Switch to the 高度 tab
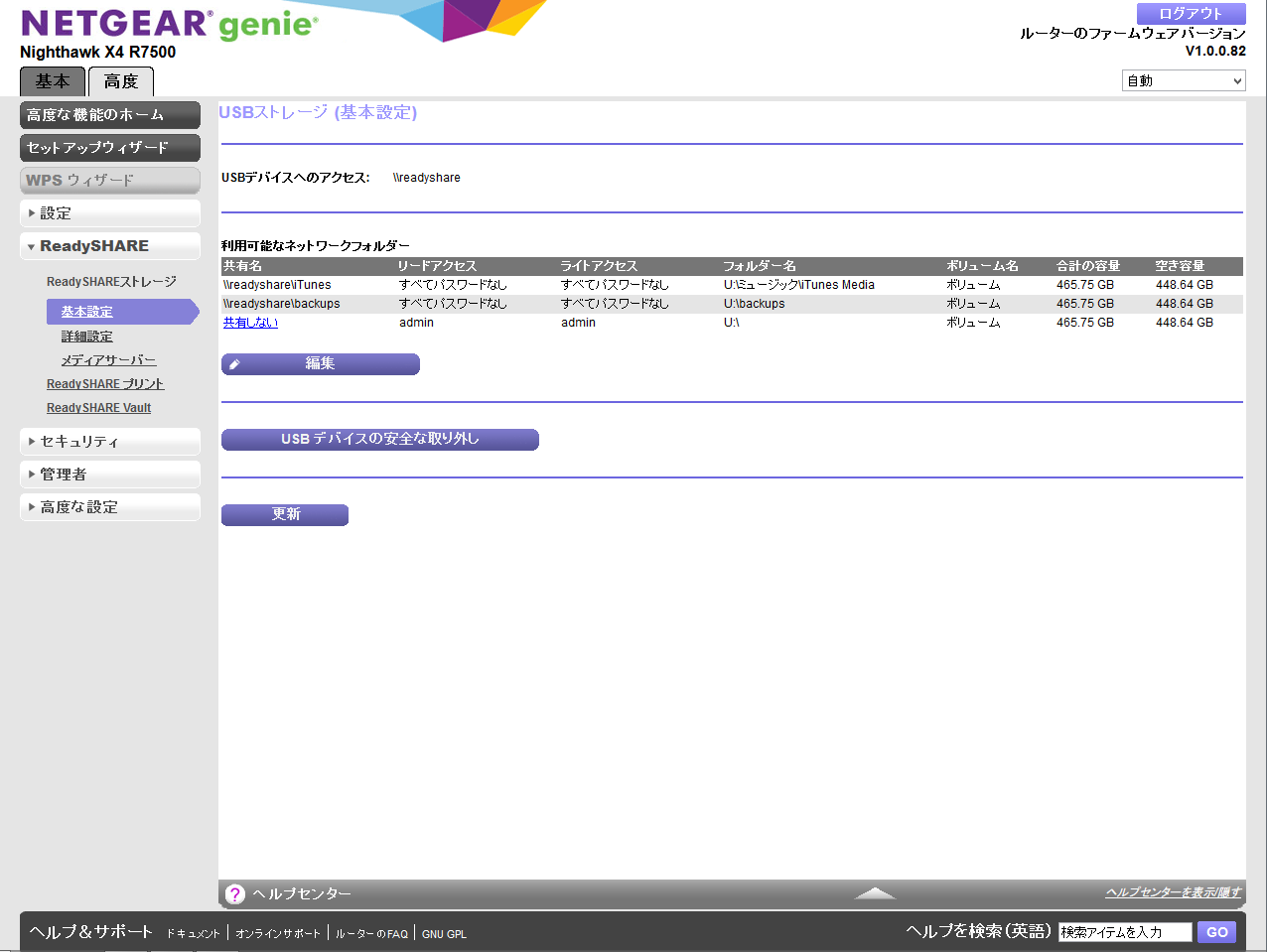The height and width of the screenshot is (952, 1267). 121,81
